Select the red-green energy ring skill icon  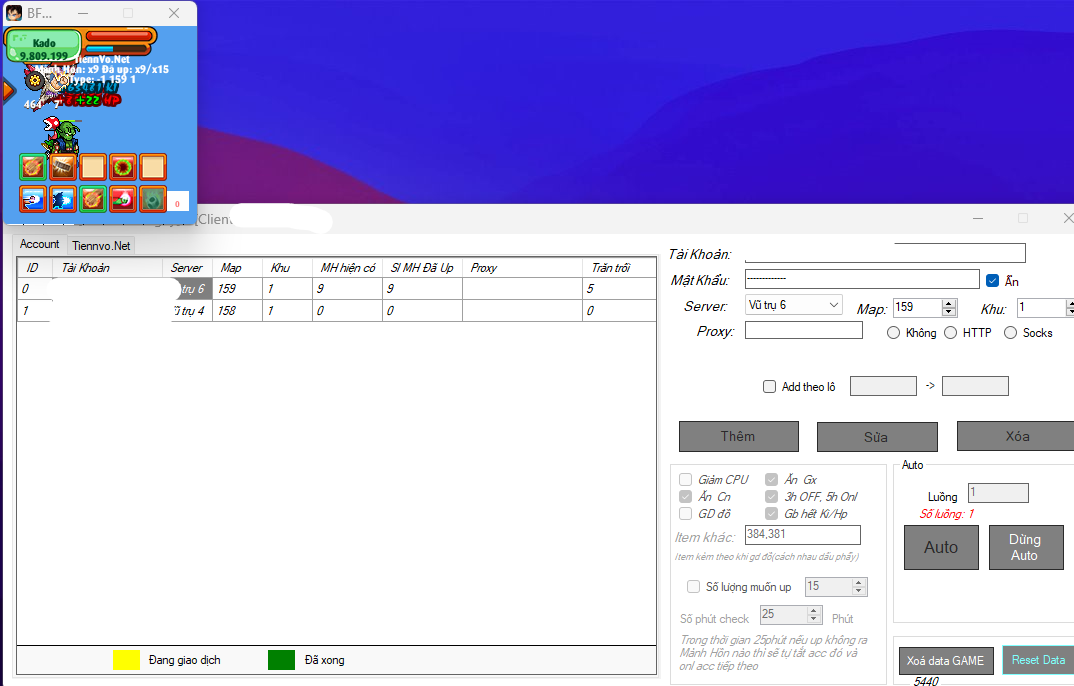[x=123, y=167]
